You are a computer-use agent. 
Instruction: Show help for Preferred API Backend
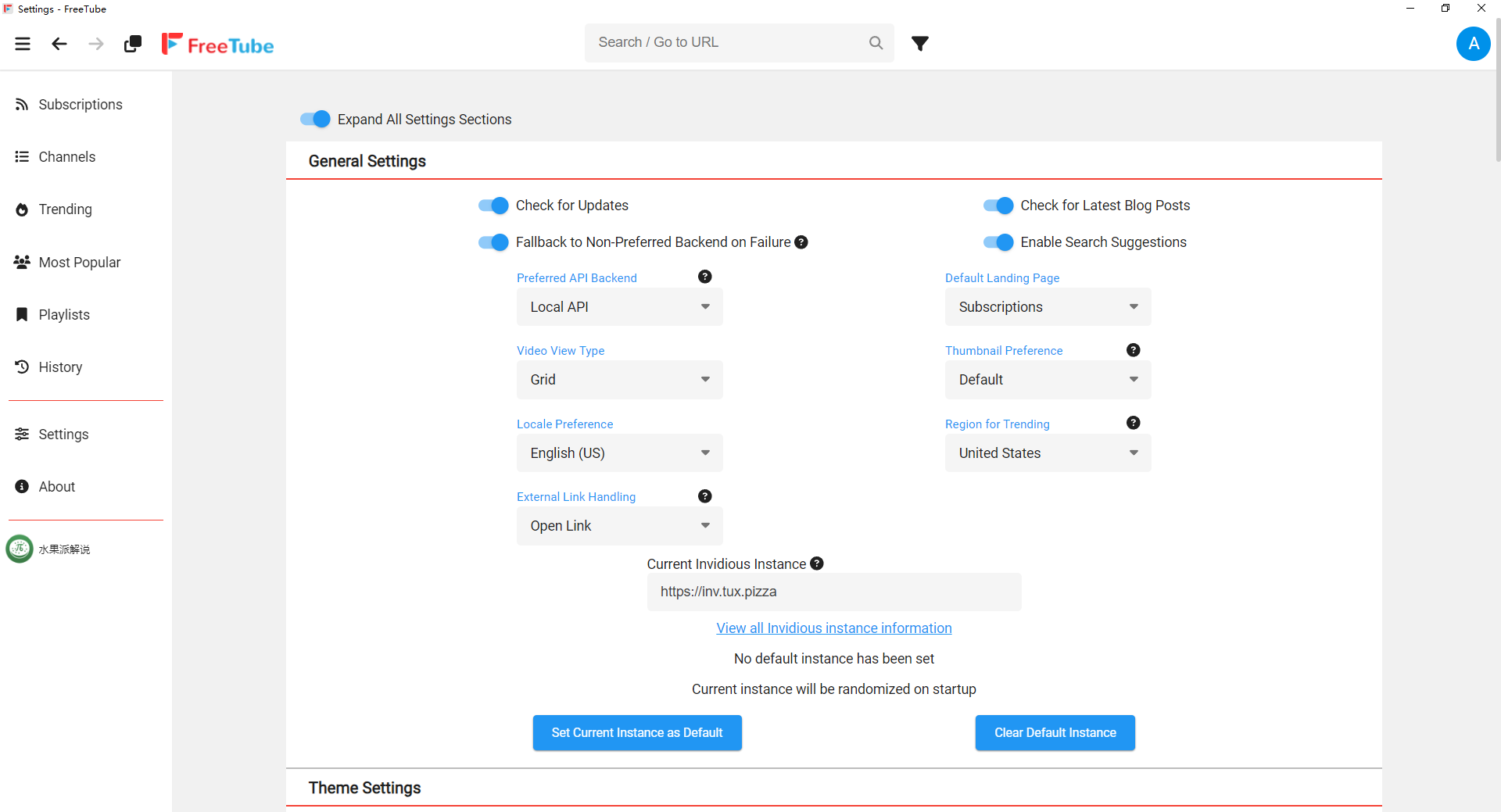coord(704,277)
